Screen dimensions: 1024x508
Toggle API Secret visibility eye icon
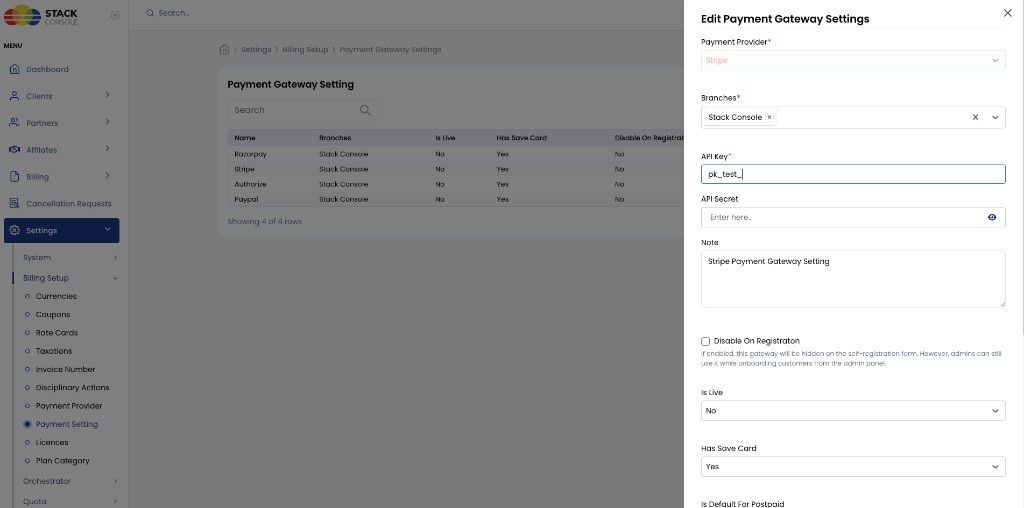pos(992,217)
